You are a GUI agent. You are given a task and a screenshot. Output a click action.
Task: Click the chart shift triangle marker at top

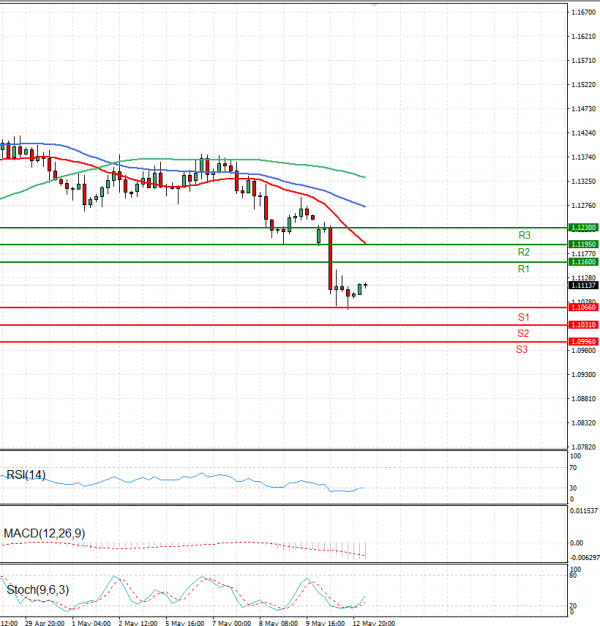tap(373, 6)
